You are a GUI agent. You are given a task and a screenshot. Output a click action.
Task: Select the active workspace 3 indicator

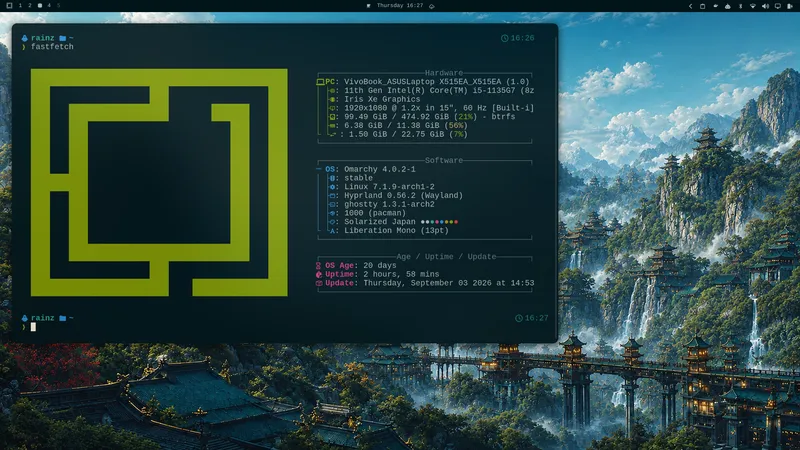[x=39, y=6]
